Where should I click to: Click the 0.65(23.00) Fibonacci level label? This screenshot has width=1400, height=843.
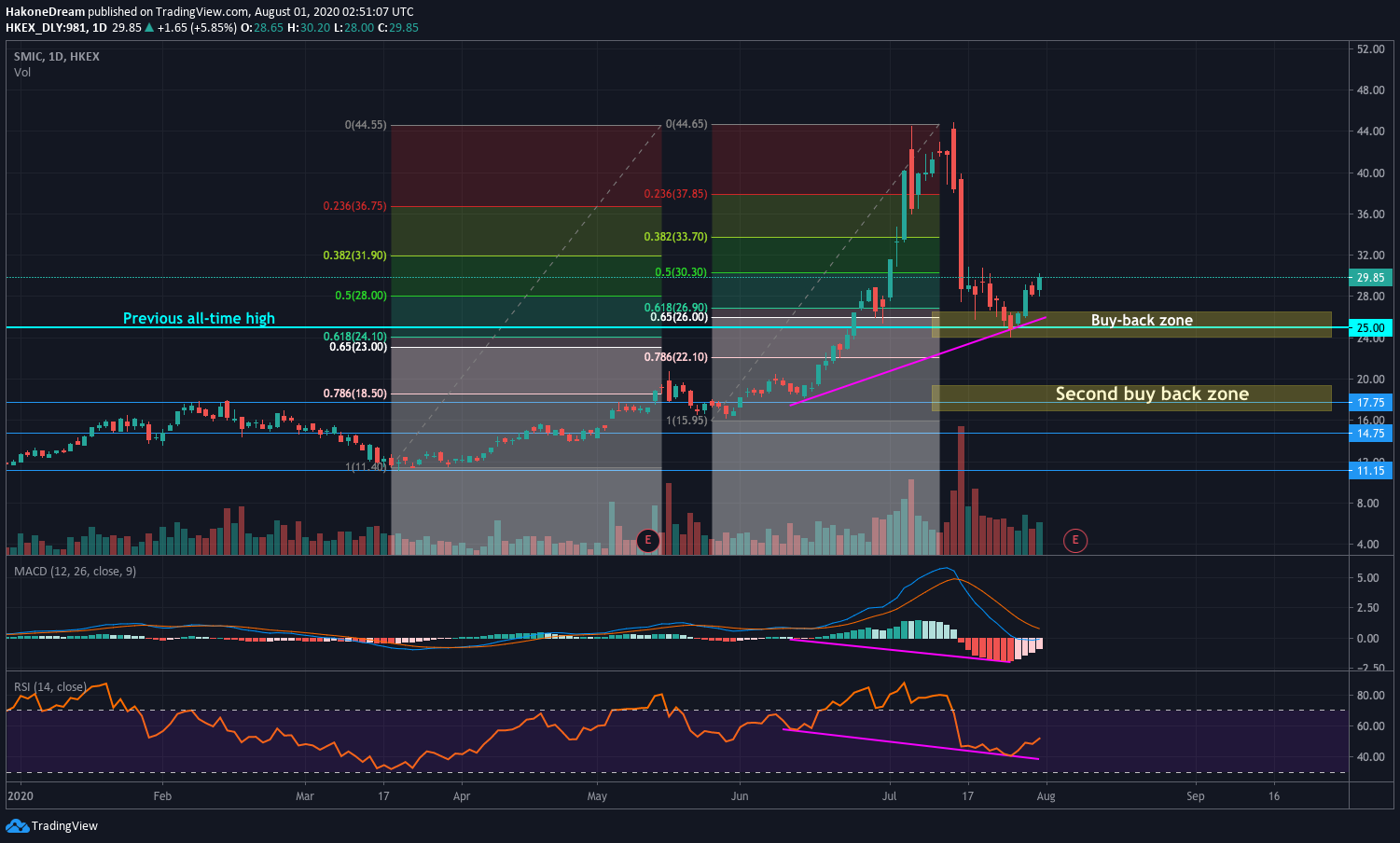[x=358, y=347]
